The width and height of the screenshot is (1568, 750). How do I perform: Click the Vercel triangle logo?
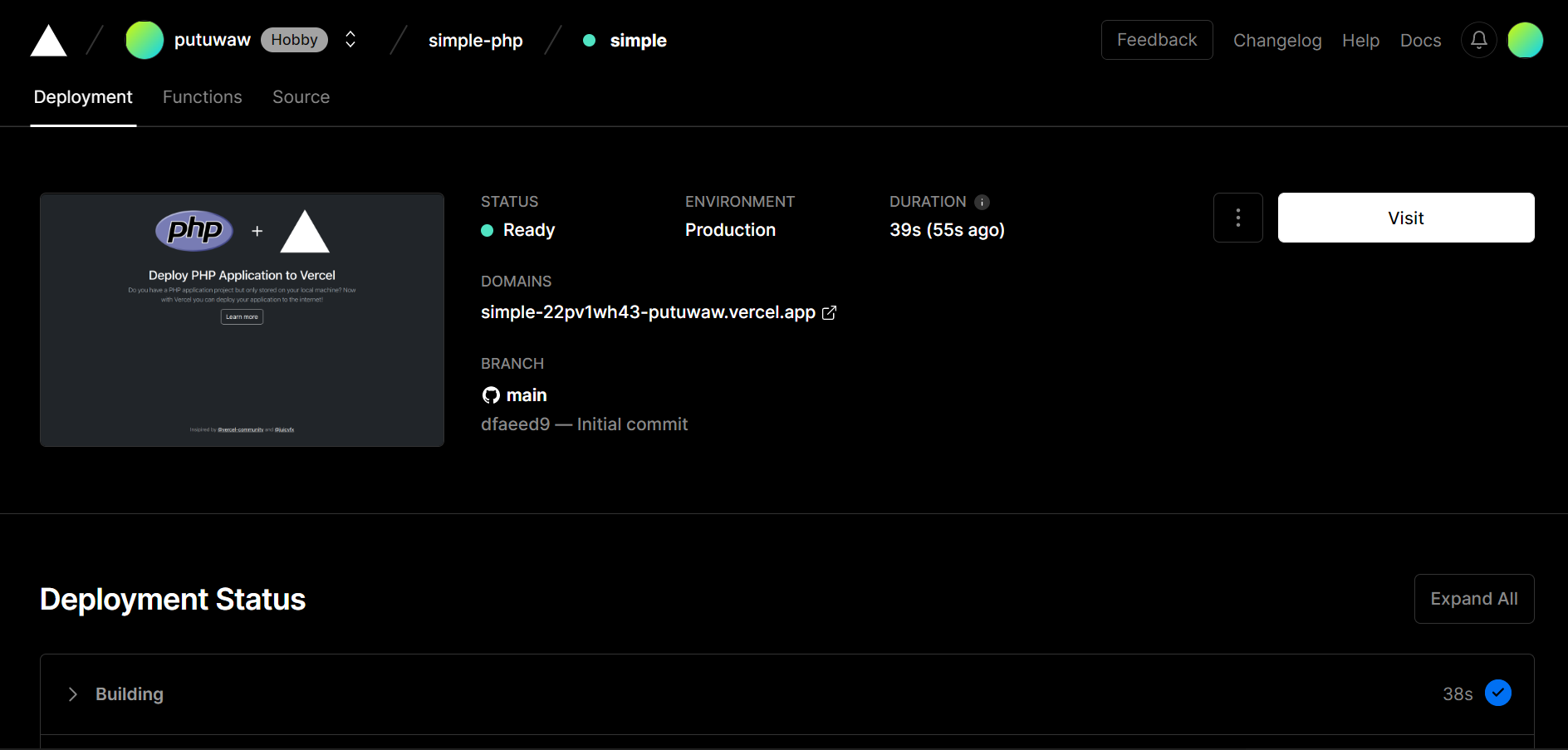[48, 41]
